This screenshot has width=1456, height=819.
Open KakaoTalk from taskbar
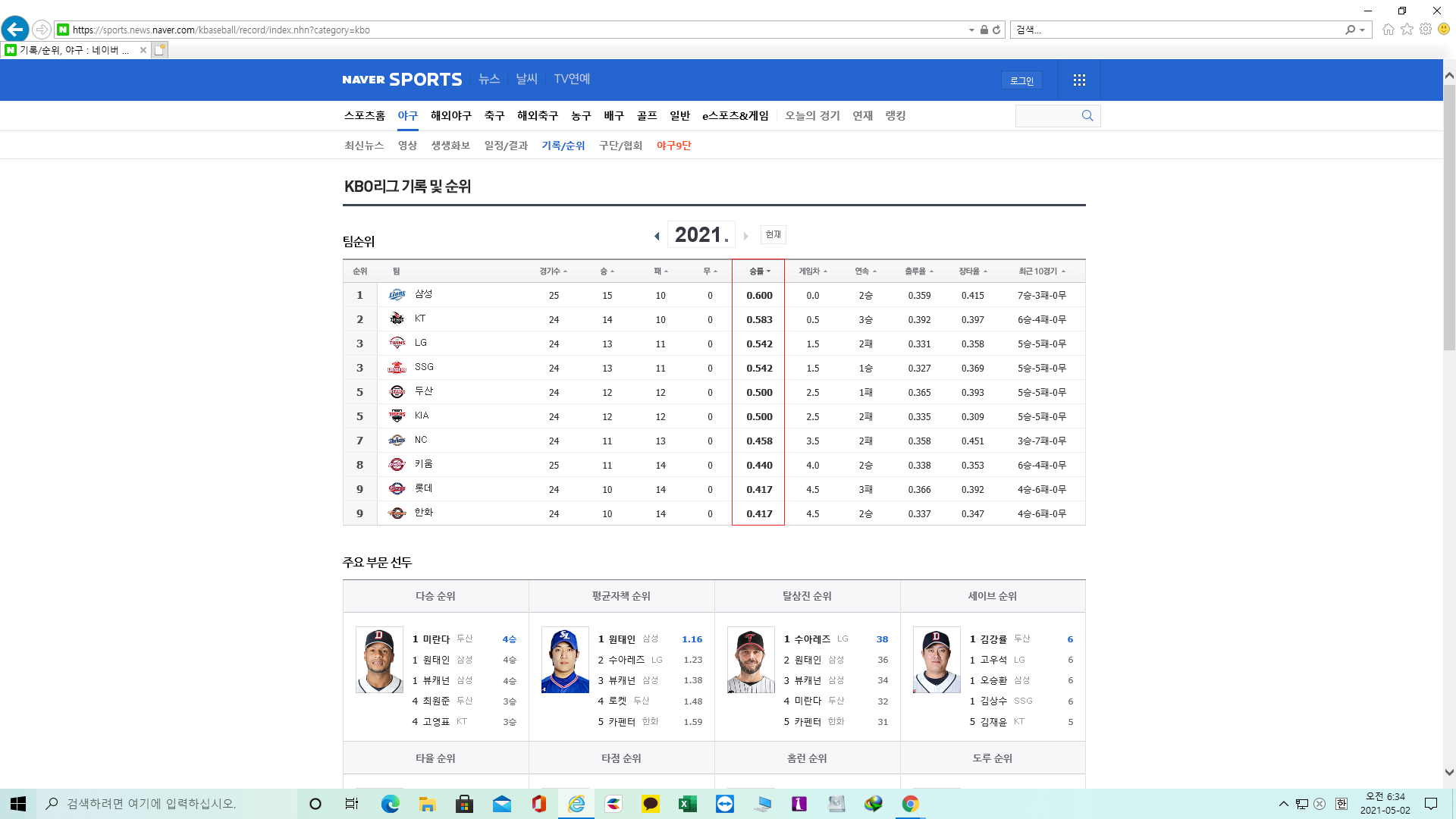point(650,804)
